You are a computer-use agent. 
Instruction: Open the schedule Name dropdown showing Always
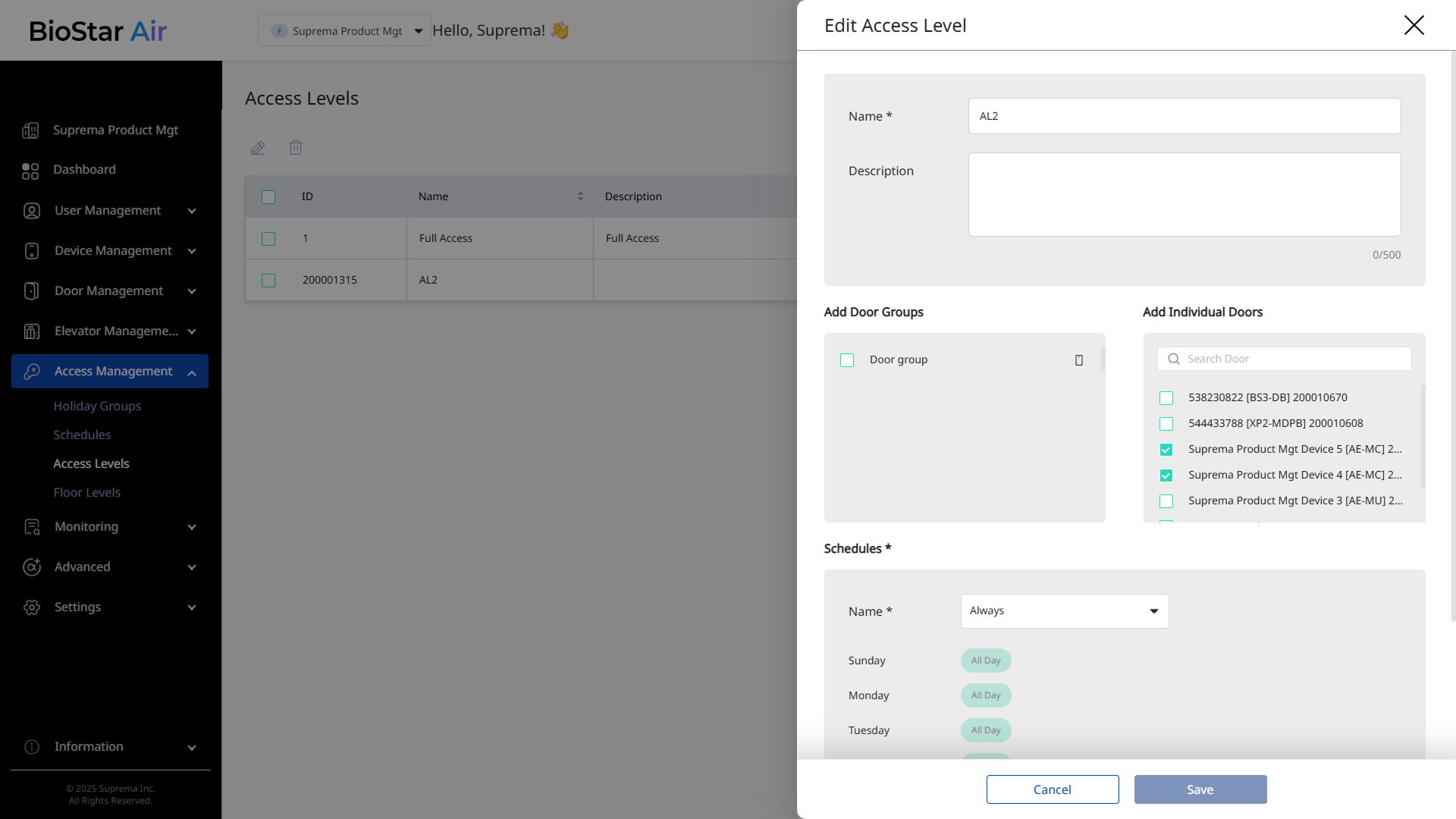click(x=1064, y=611)
